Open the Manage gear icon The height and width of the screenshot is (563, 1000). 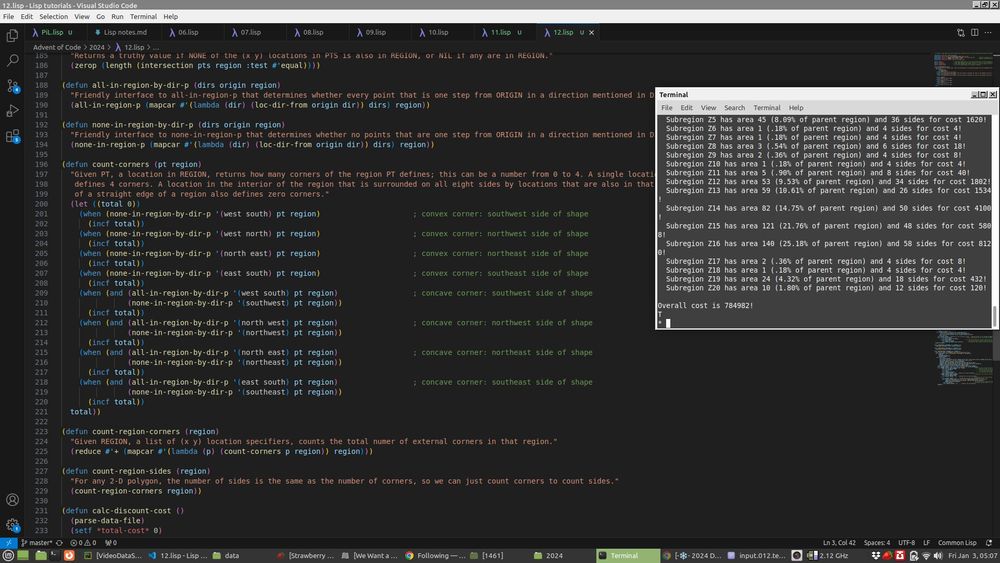pyautogui.click(x=12, y=524)
